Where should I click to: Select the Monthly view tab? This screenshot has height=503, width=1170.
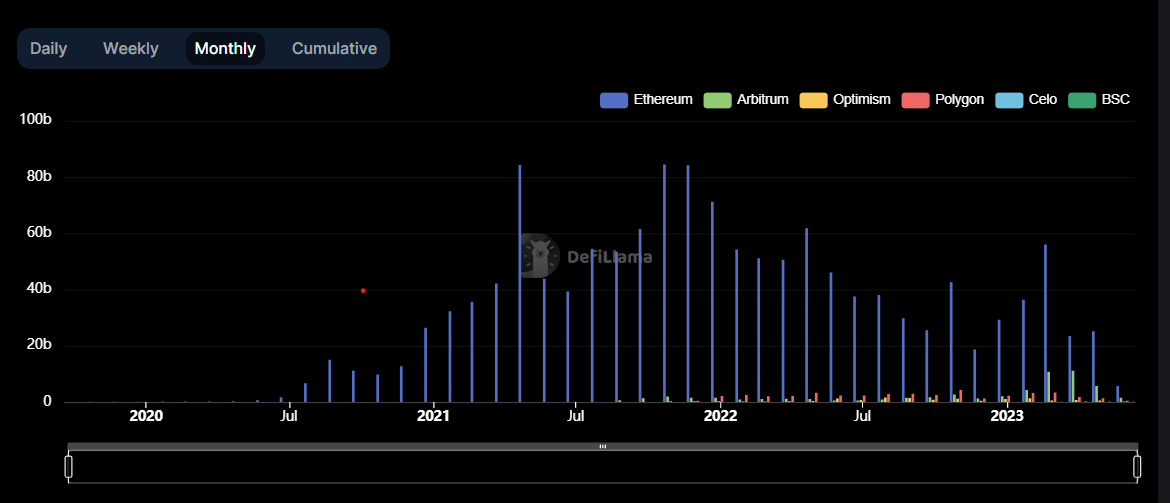point(225,49)
